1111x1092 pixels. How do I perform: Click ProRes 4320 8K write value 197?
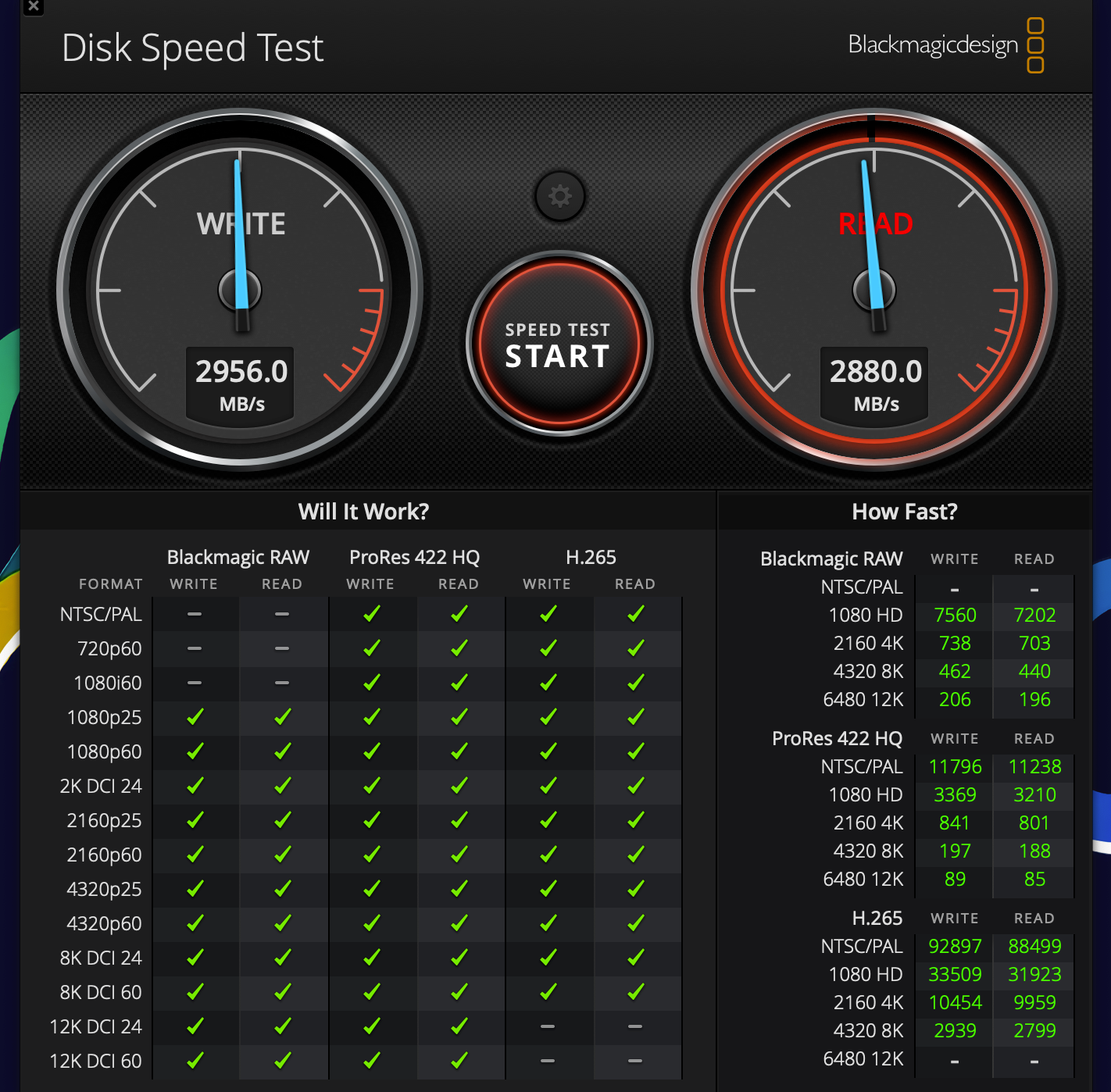click(x=955, y=851)
